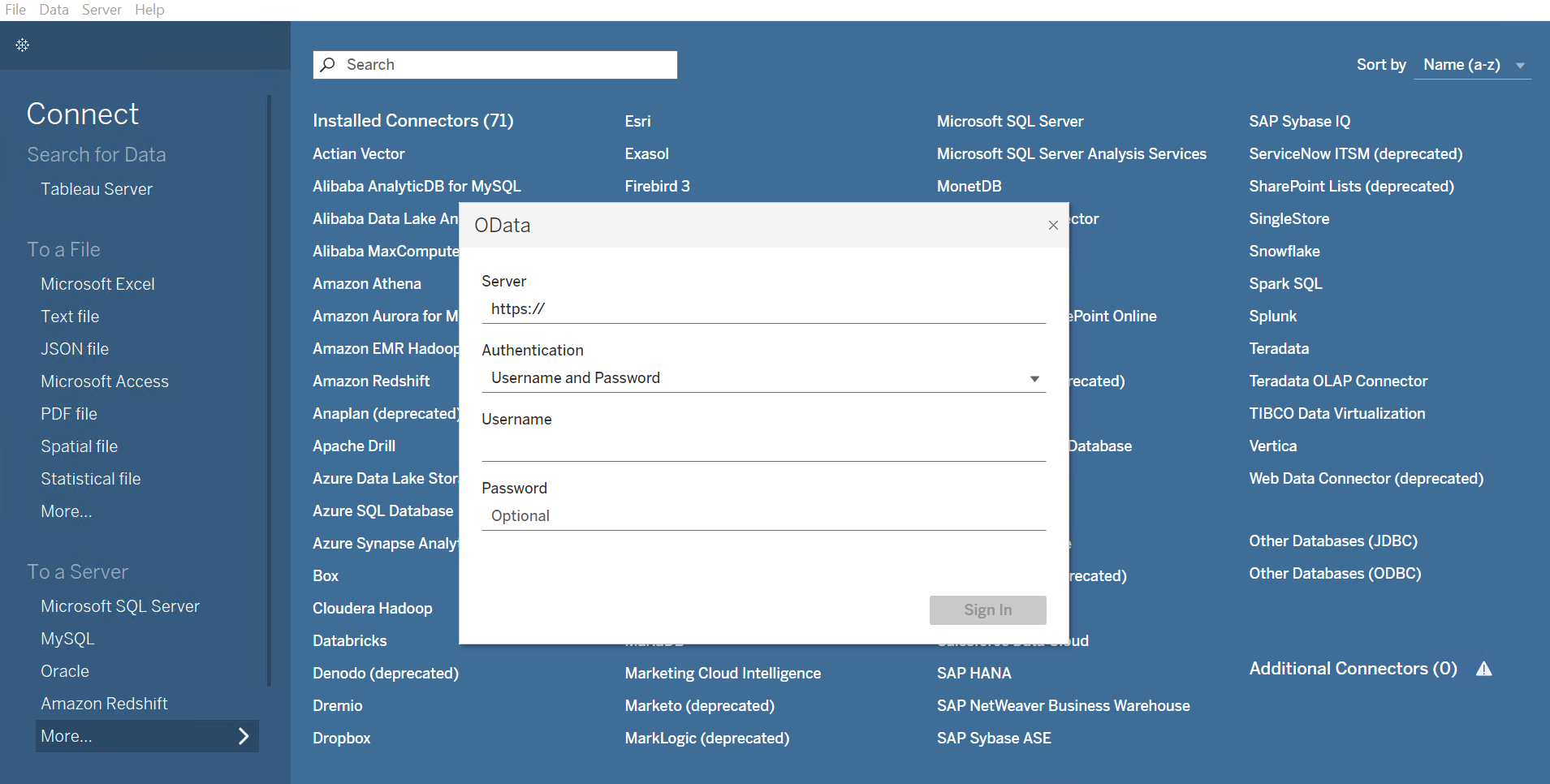Click the Username input field

pyautogui.click(x=763, y=445)
